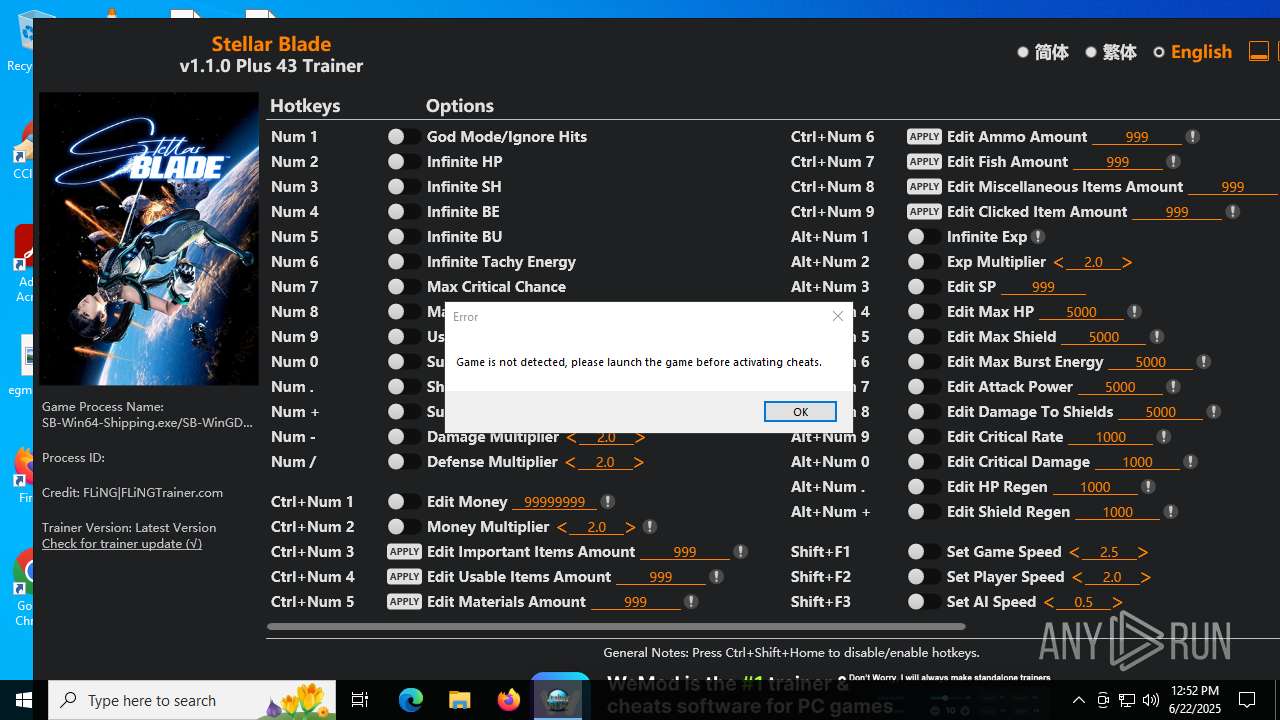Enable Infinite BE option
The image size is (1280, 720).
pyautogui.click(x=403, y=212)
